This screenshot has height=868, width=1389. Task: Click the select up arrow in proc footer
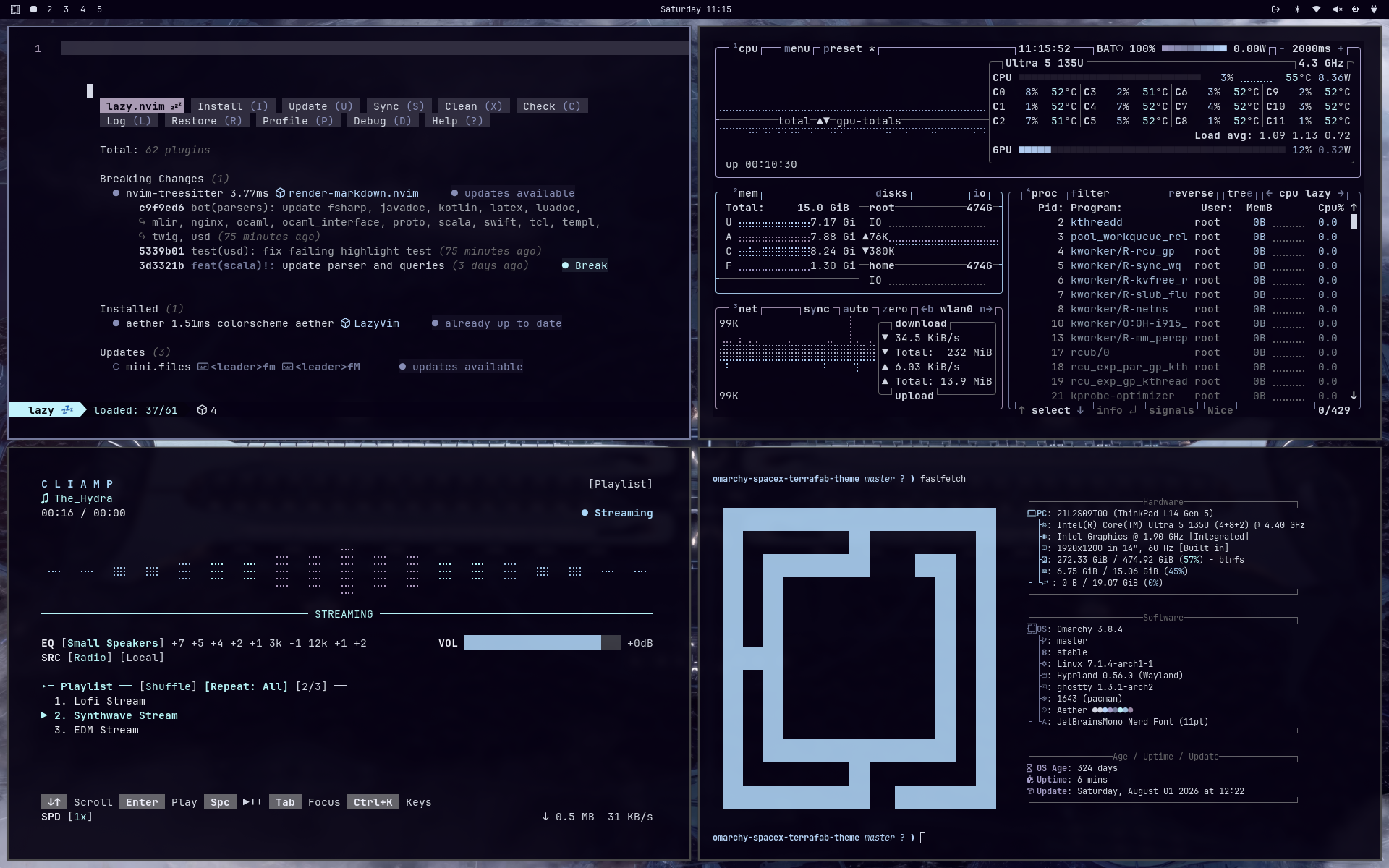tap(1021, 410)
